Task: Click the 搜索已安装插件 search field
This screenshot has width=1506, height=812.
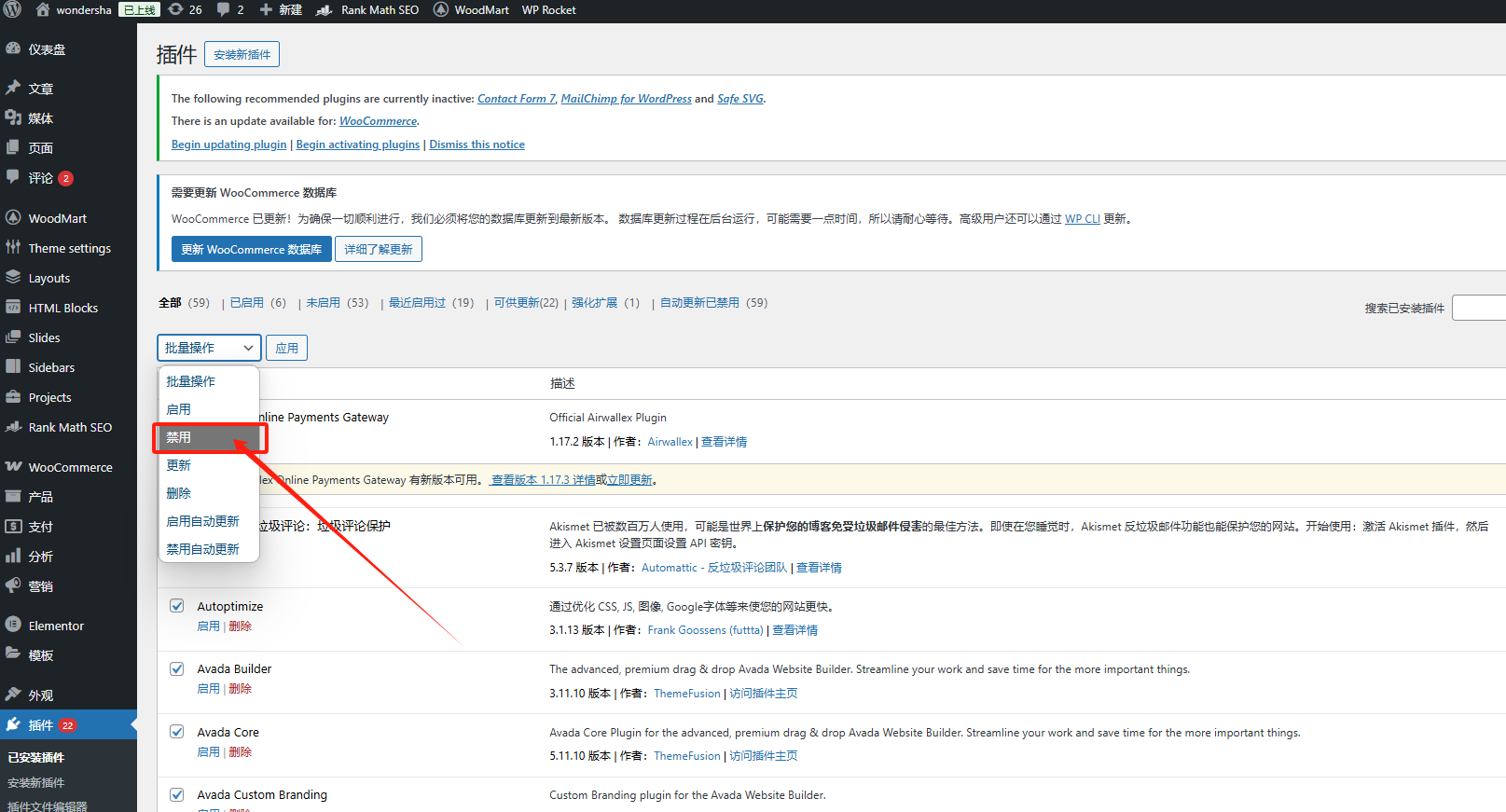Action: pyautogui.click(x=1480, y=308)
